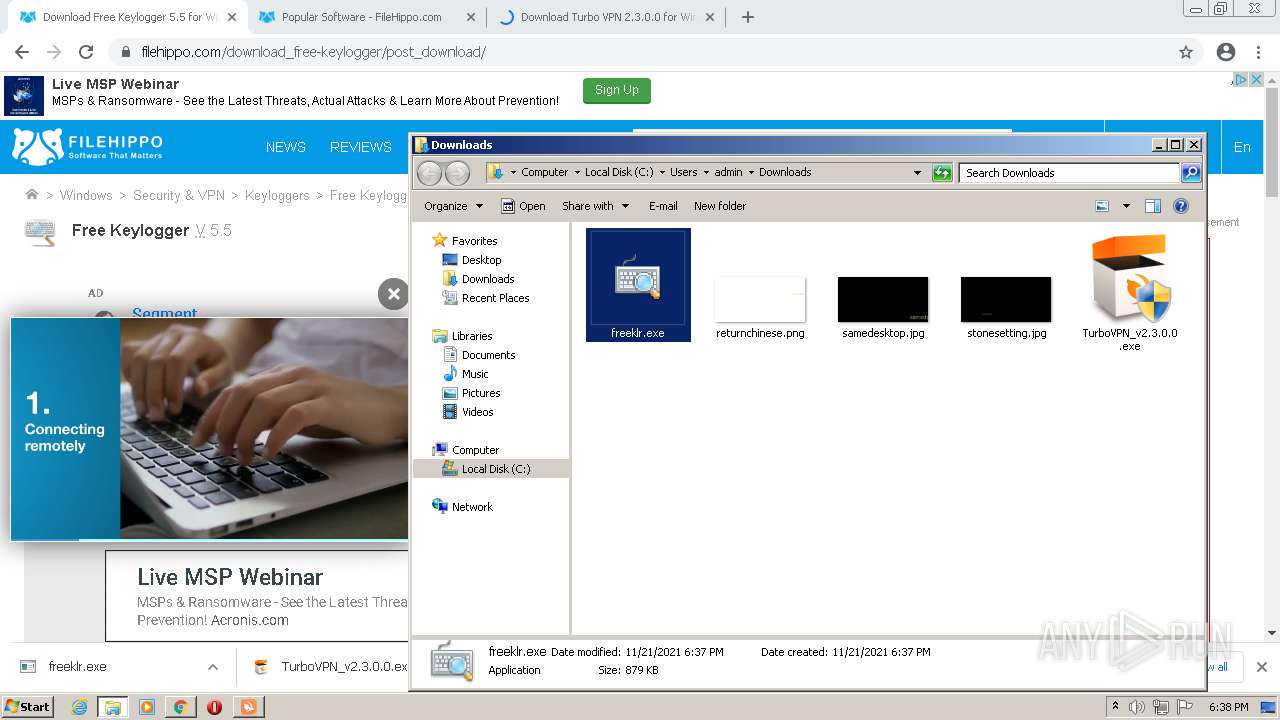Open freeklr.exe from the download bar
The width and height of the screenshot is (1280, 720).
77,667
